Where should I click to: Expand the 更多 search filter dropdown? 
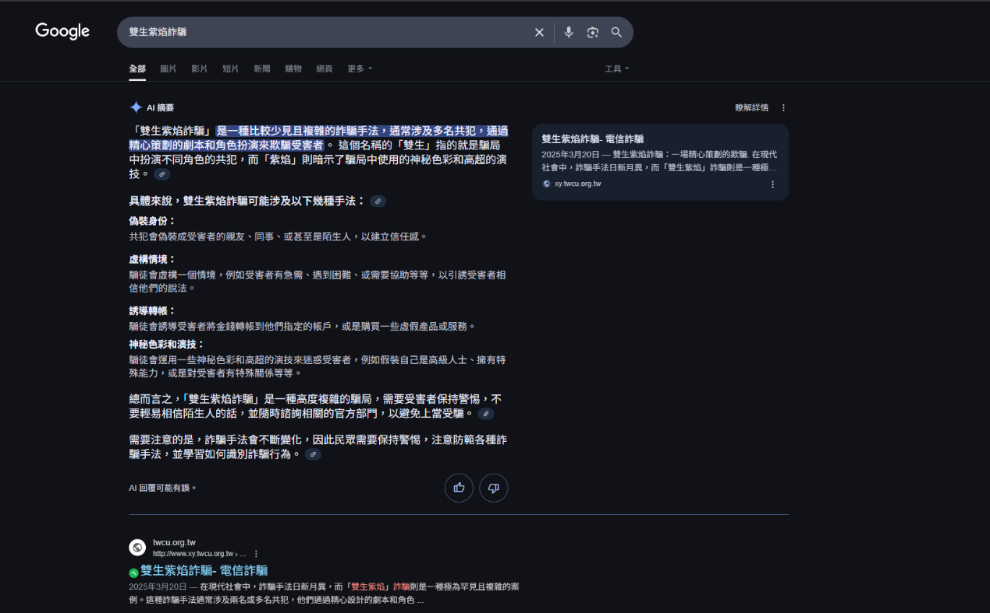[x=359, y=68]
